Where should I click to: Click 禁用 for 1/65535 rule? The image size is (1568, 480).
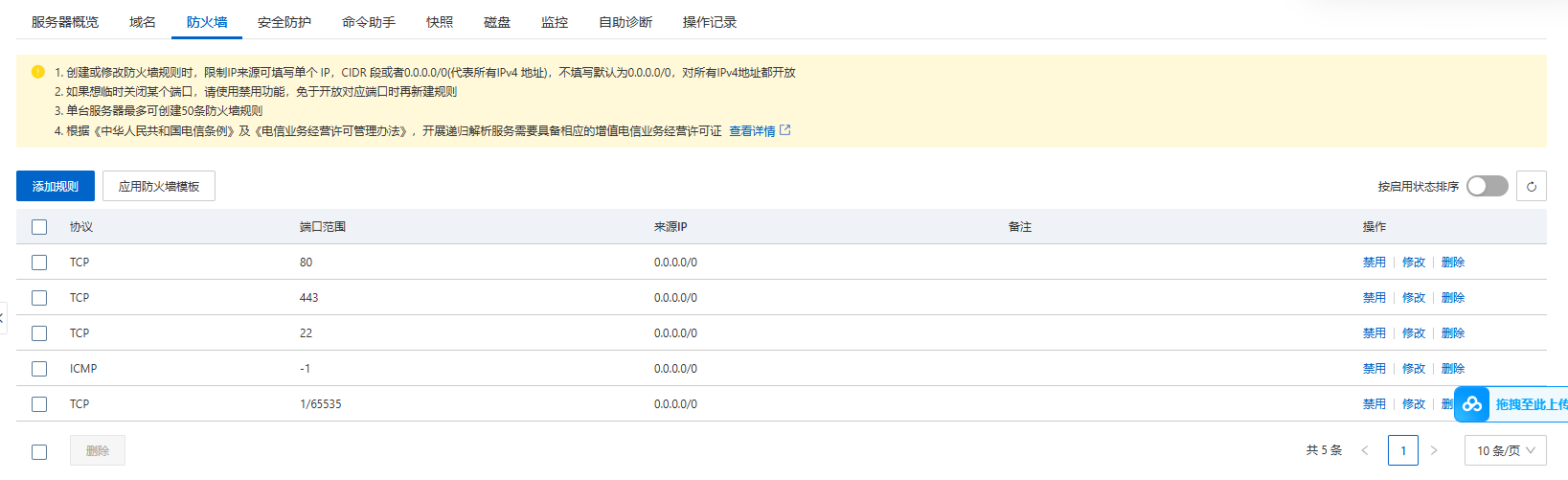[x=1375, y=404]
